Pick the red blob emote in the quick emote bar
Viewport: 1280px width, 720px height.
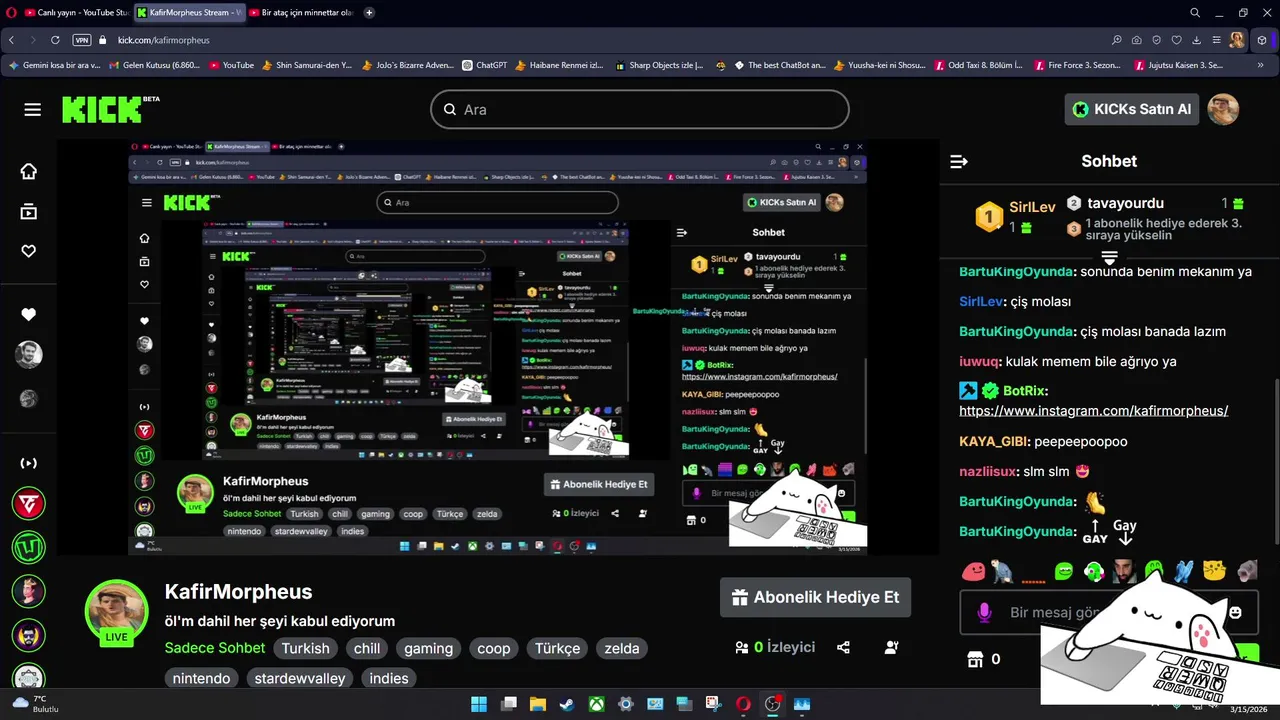click(x=973, y=571)
